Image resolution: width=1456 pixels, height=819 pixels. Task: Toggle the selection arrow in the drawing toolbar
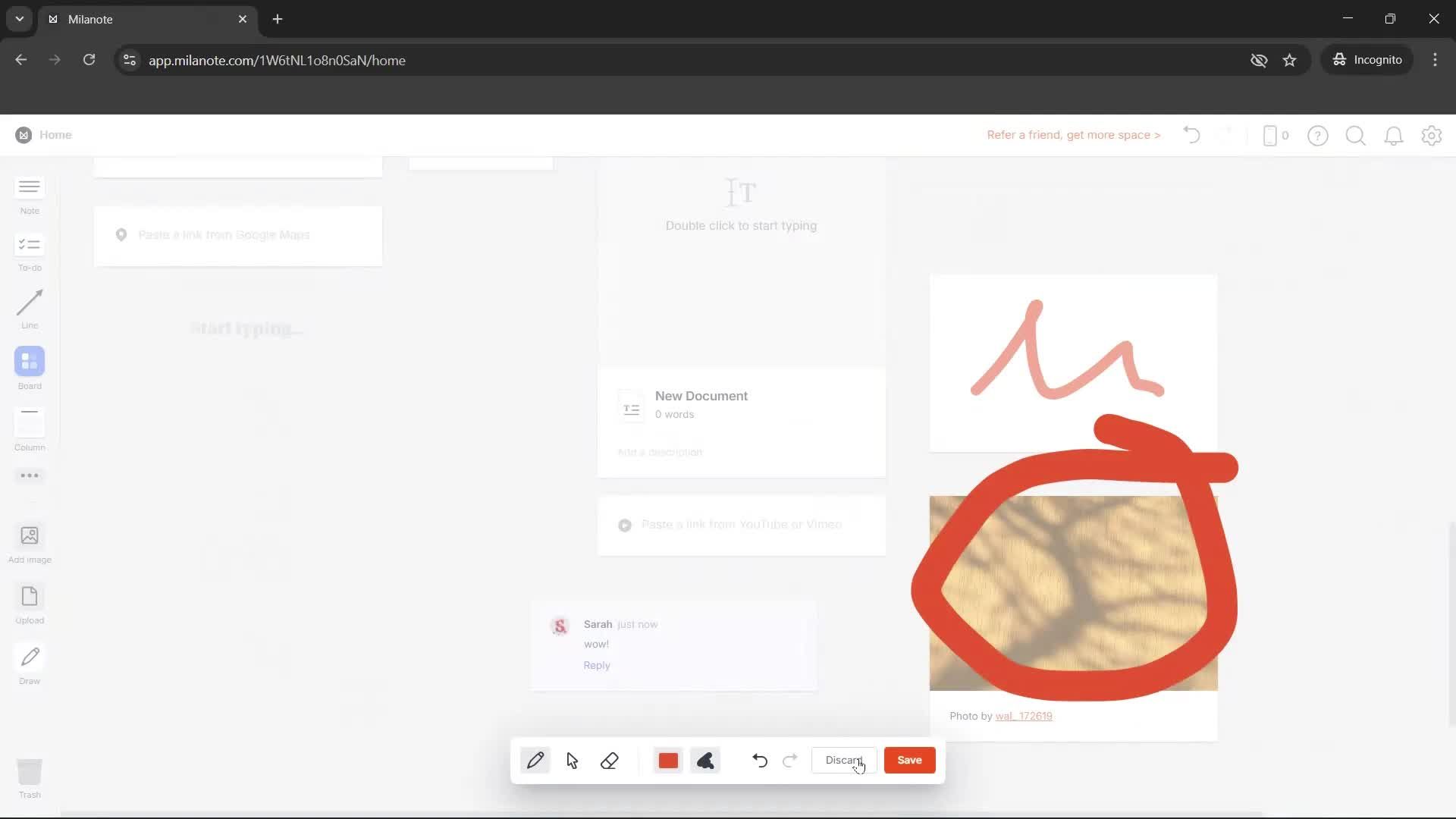(x=573, y=761)
